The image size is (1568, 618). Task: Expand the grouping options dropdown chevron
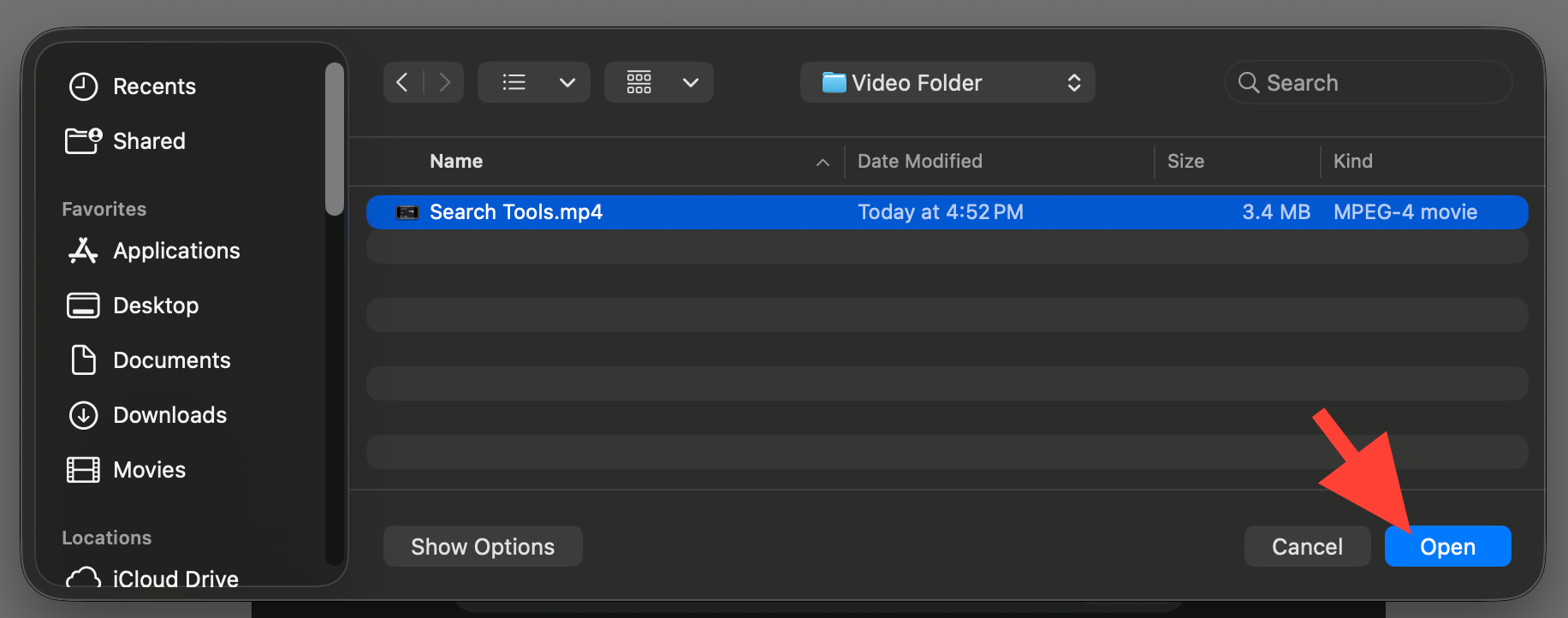[x=691, y=82]
